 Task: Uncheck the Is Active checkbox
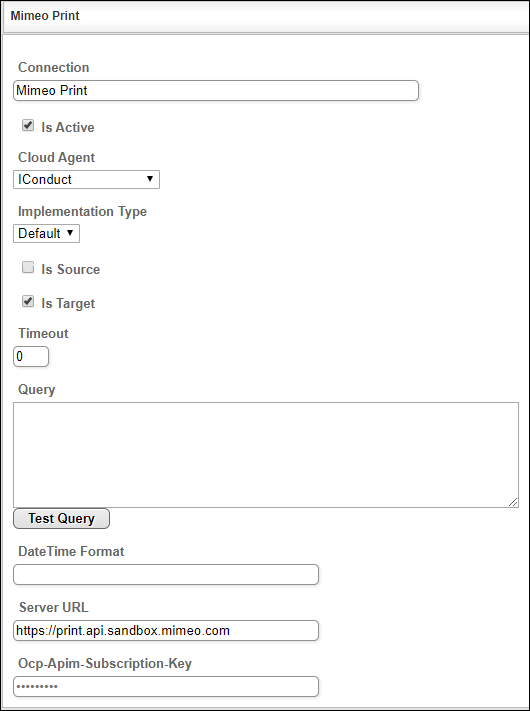[x=28, y=126]
